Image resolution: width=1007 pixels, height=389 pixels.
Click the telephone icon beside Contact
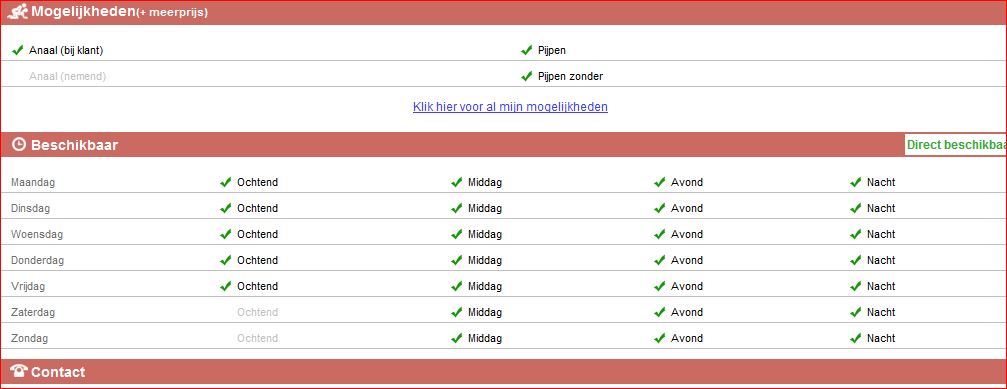[19, 371]
